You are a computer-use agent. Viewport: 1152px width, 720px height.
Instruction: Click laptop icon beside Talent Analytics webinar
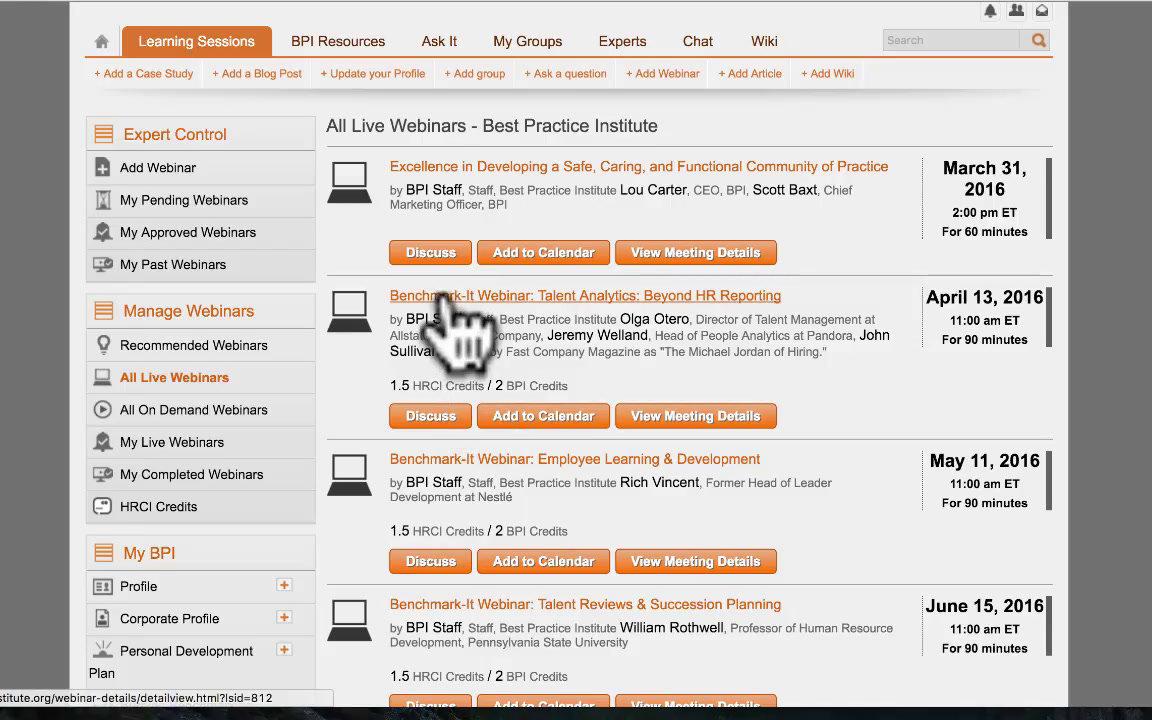tap(350, 312)
